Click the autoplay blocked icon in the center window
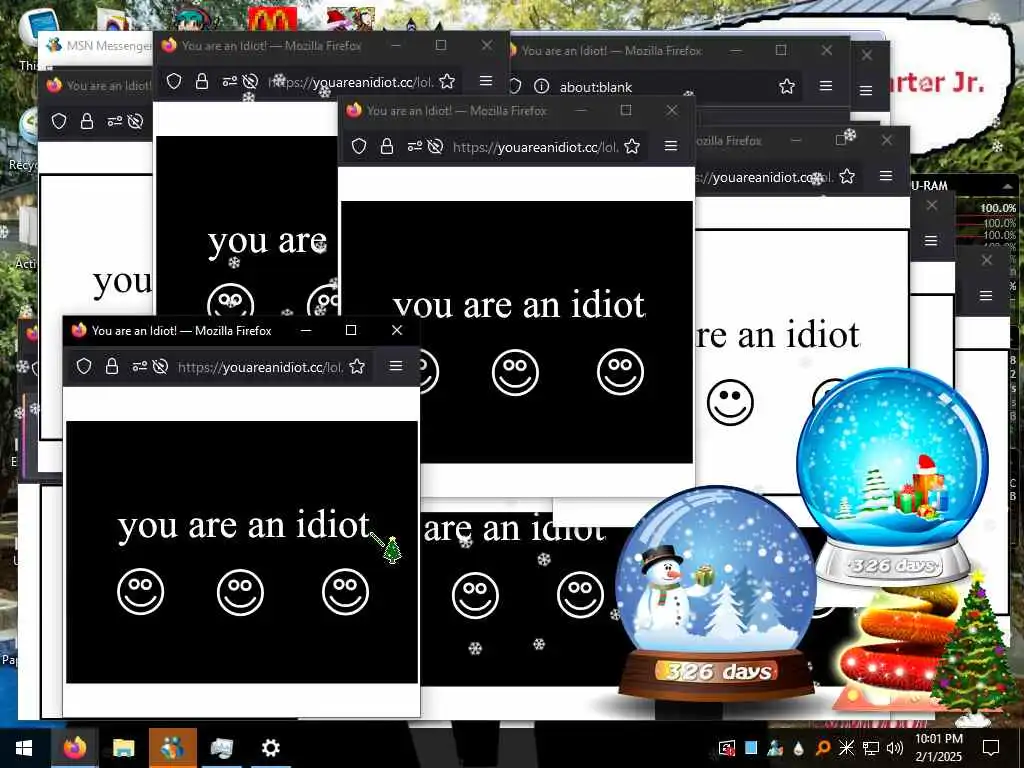This screenshot has width=1024, height=768. [435, 146]
